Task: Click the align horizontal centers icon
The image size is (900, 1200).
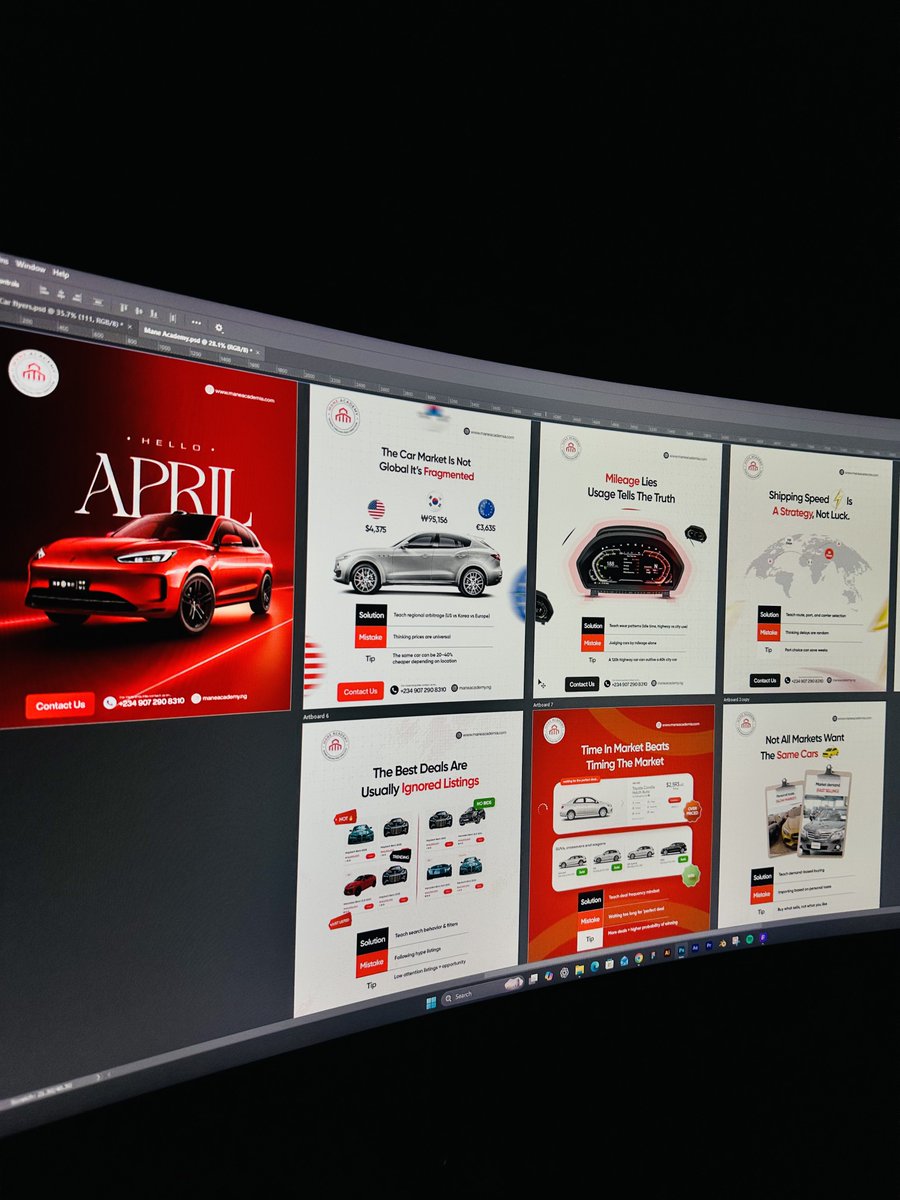Action: pyautogui.click(x=61, y=294)
